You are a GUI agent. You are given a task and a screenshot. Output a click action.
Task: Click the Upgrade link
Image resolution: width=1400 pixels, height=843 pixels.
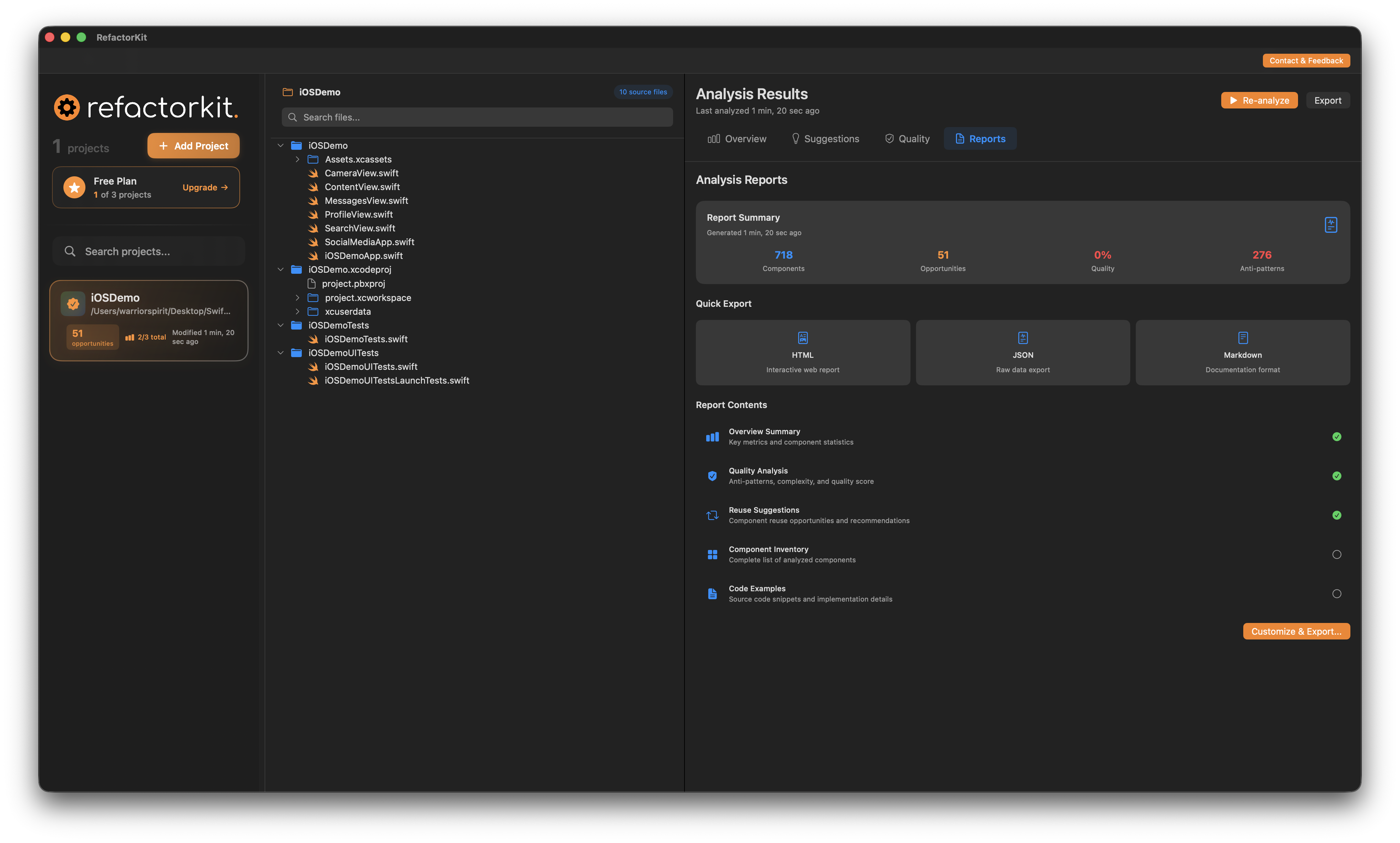[x=205, y=187]
